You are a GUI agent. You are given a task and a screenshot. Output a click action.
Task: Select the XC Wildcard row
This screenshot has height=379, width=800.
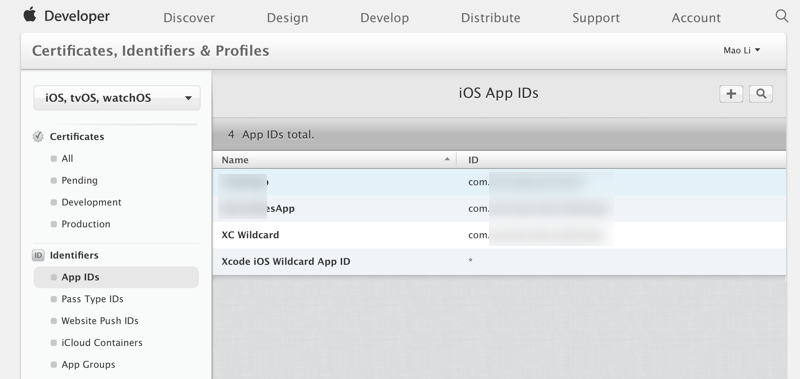coord(499,235)
